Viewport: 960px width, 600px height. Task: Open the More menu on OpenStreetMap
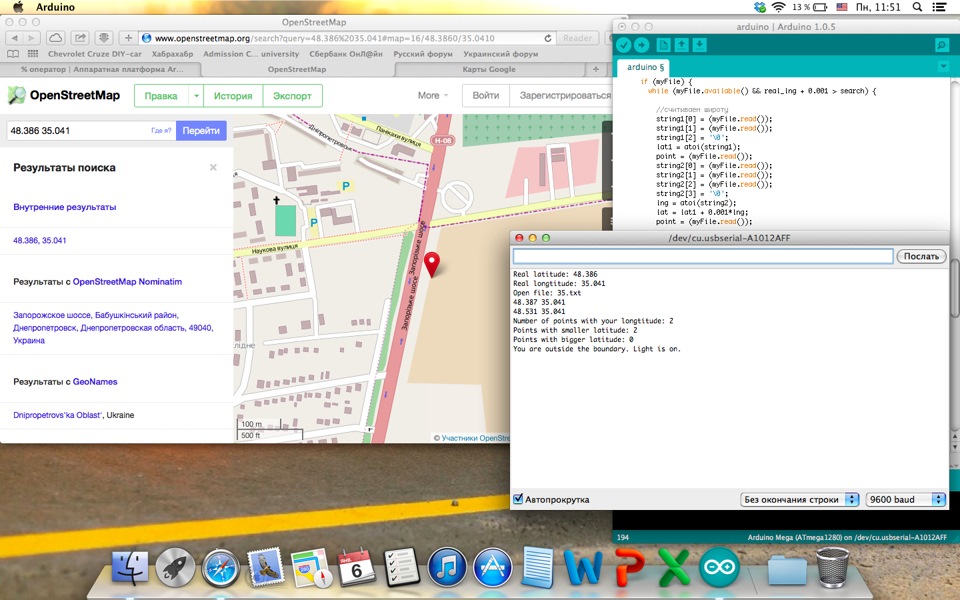pos(433,96)
